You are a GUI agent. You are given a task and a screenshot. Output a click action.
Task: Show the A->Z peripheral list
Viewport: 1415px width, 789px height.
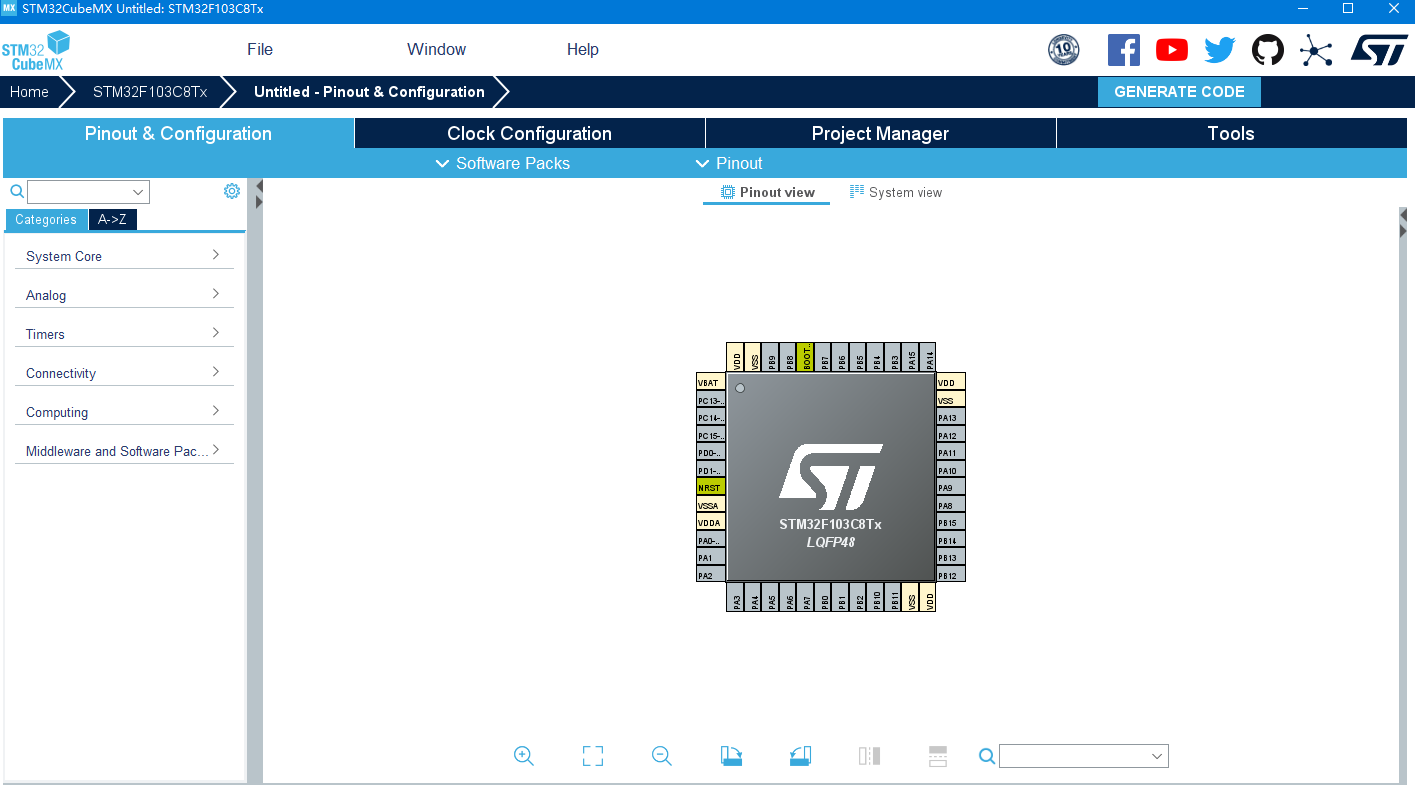(112, 219)
